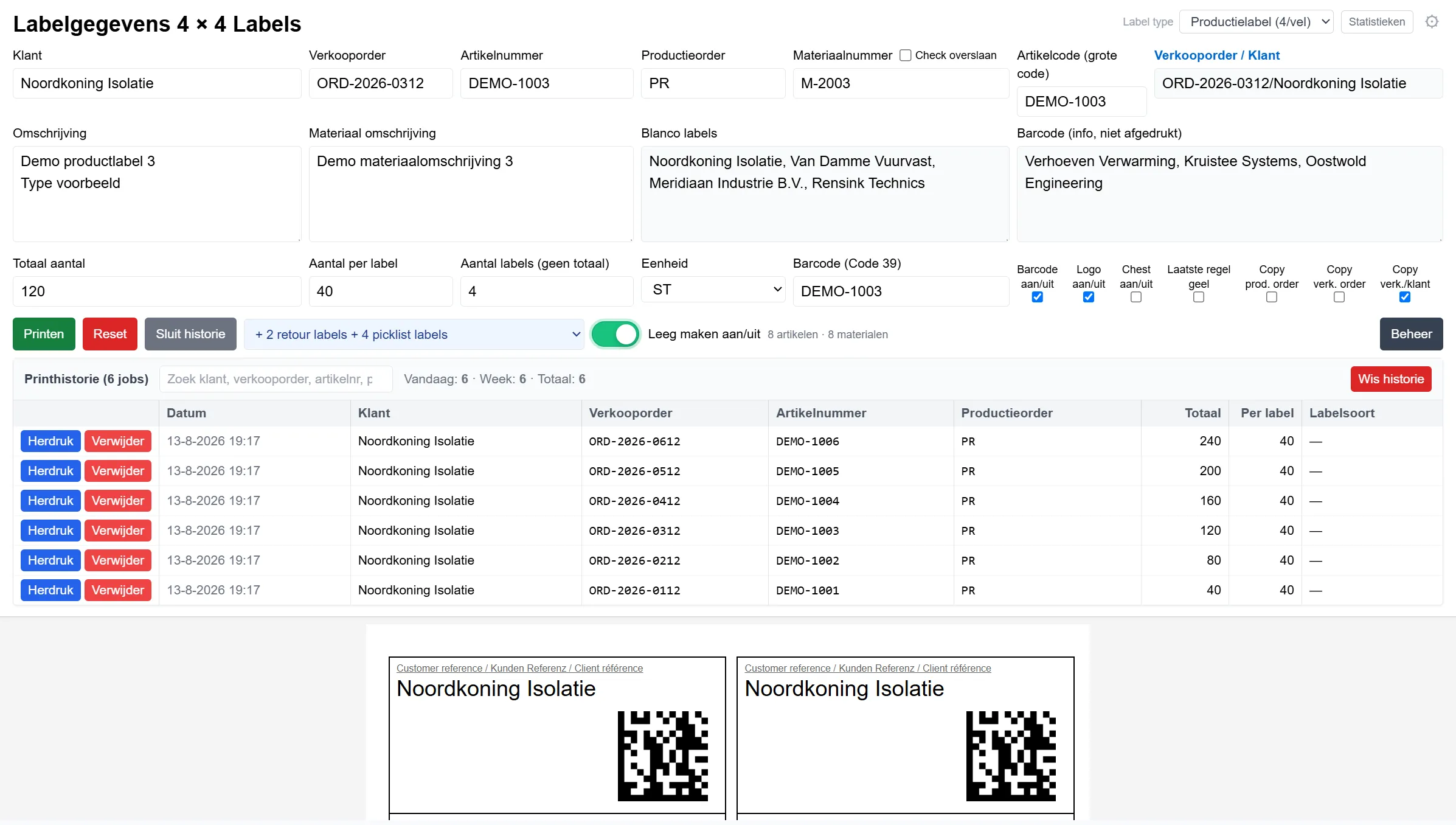This screenshot has width=1456, height=825.
Task: Herdruk job ORD-2026-0612
Action: (50, 441)
